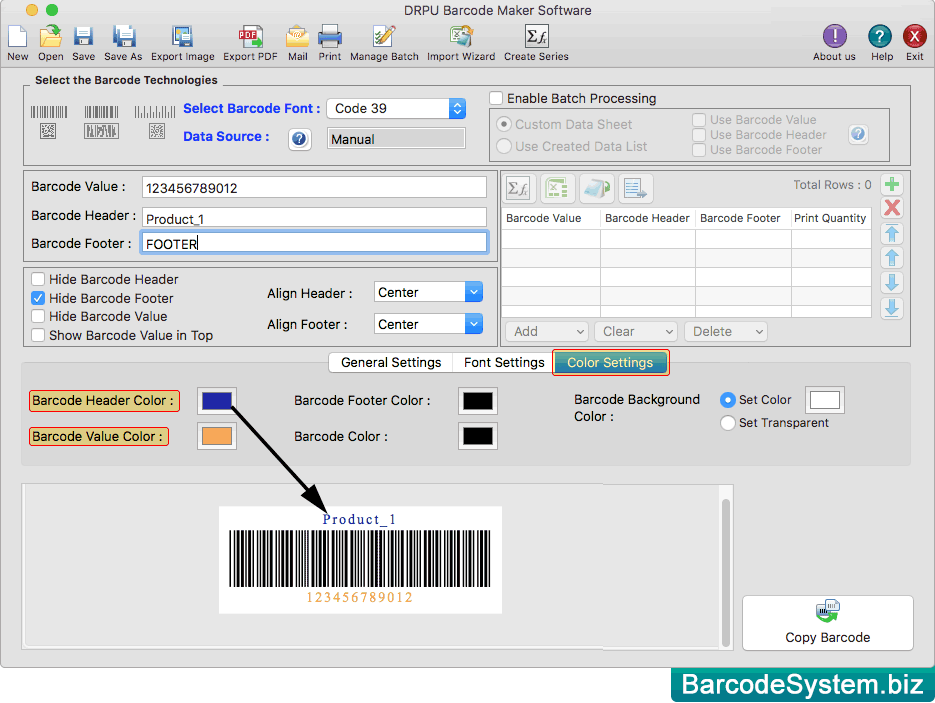Select Set Color radio button
Viewport: 935px width, 703px height.
(727, 400)
